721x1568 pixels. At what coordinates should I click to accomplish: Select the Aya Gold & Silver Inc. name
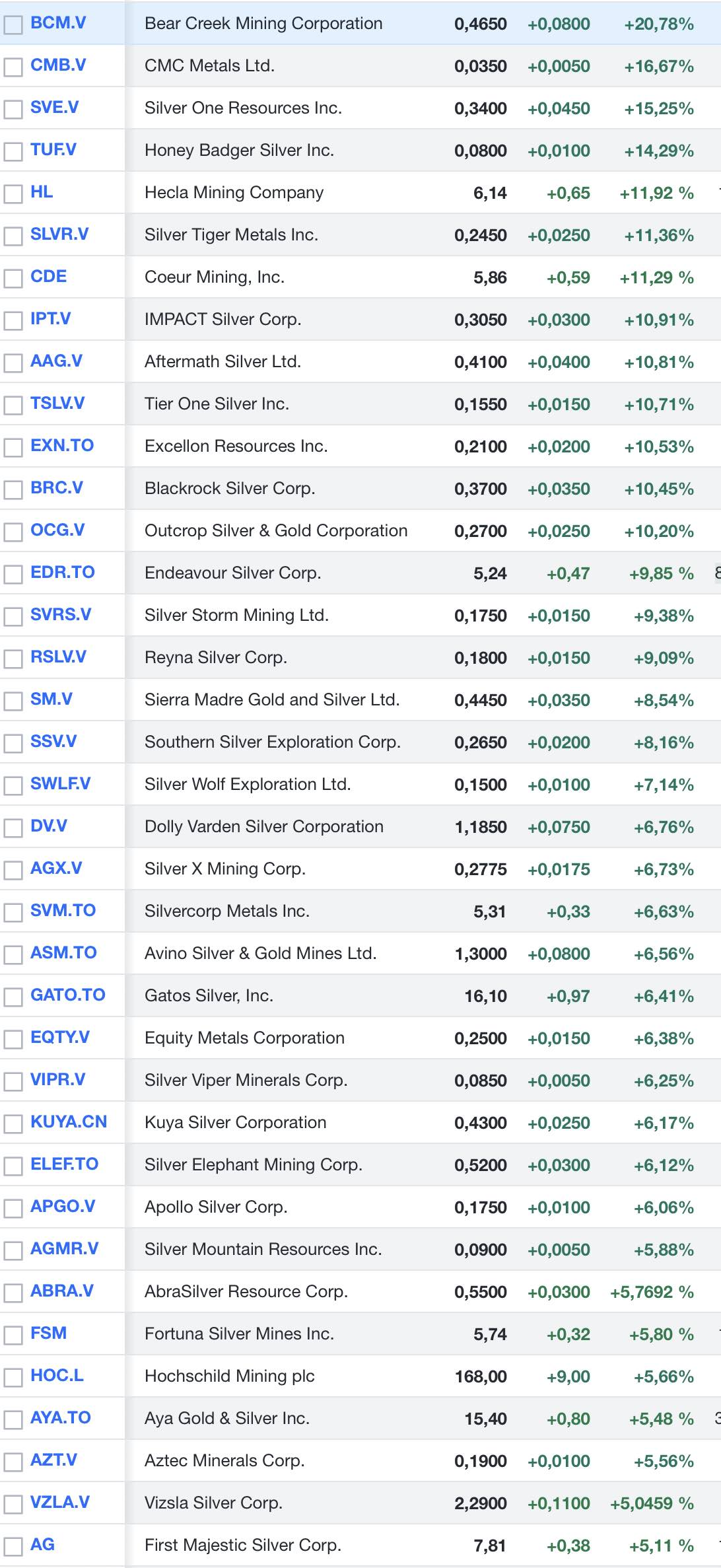pyautogui.click(x=227, y=1419)
